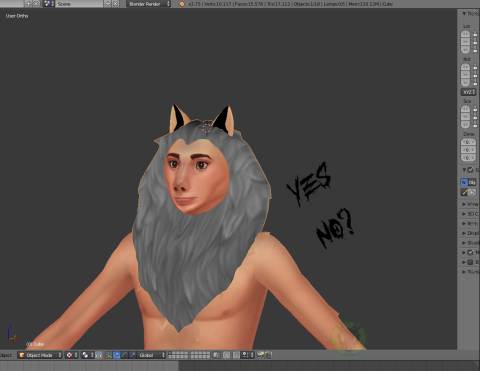The image size is (480, 371).
Task: Click the Blender logo icon in the header
Action: pos(182,4)
